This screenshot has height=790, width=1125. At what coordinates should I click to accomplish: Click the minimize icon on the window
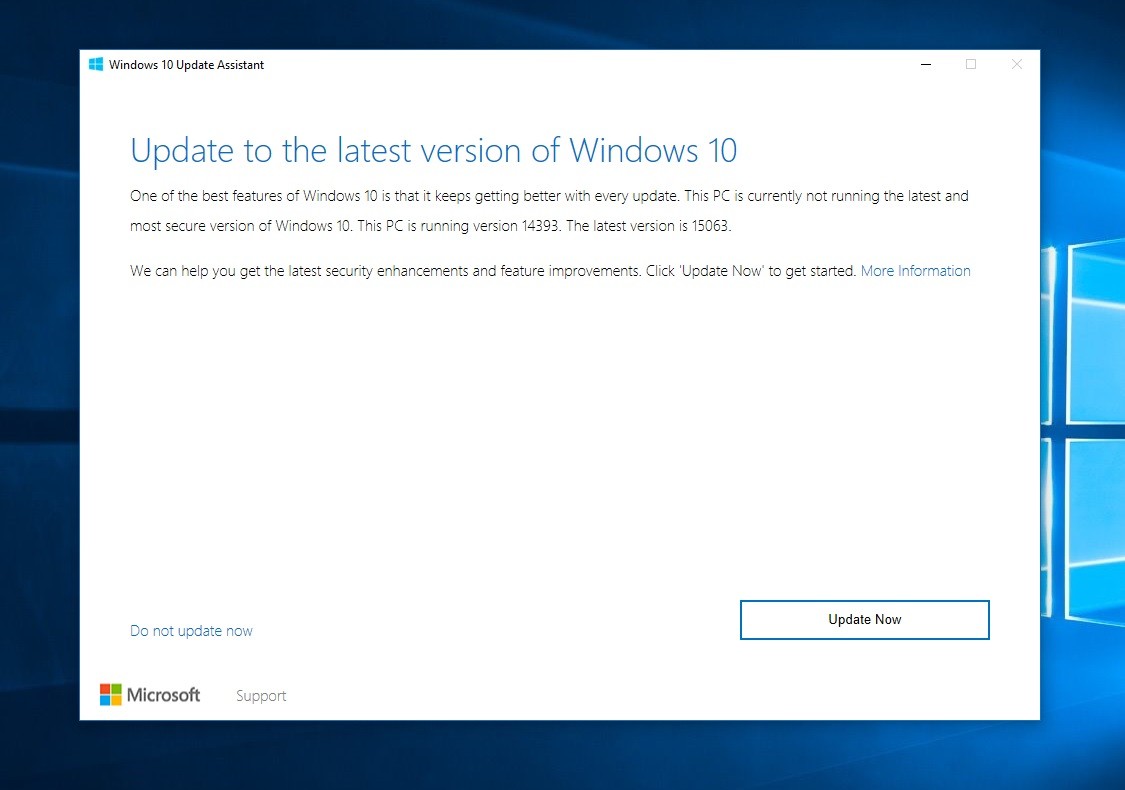coord(925,63)
